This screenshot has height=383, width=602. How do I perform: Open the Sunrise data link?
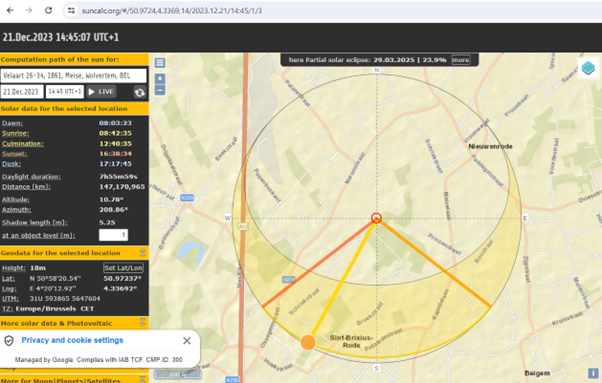click(15, 133)
